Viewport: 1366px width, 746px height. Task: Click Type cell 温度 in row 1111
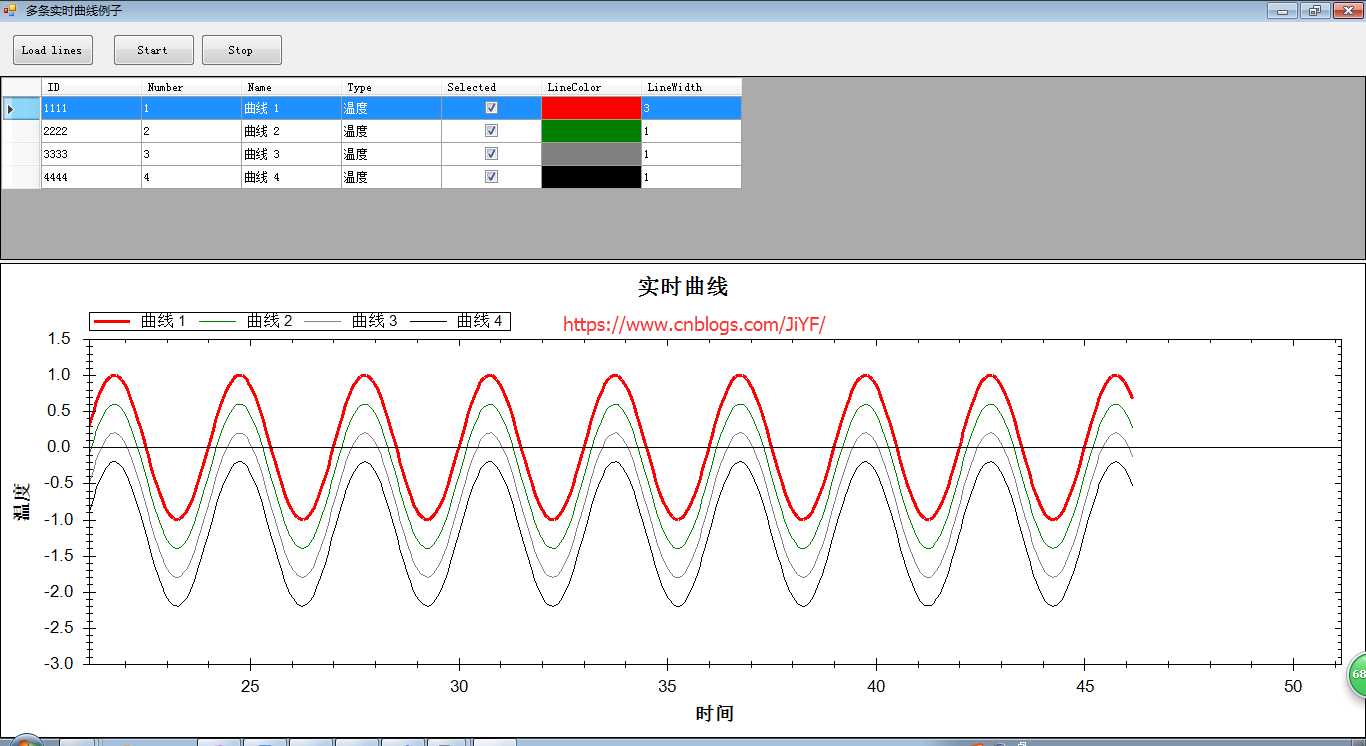pyautogui.click(x=391, y=108)
